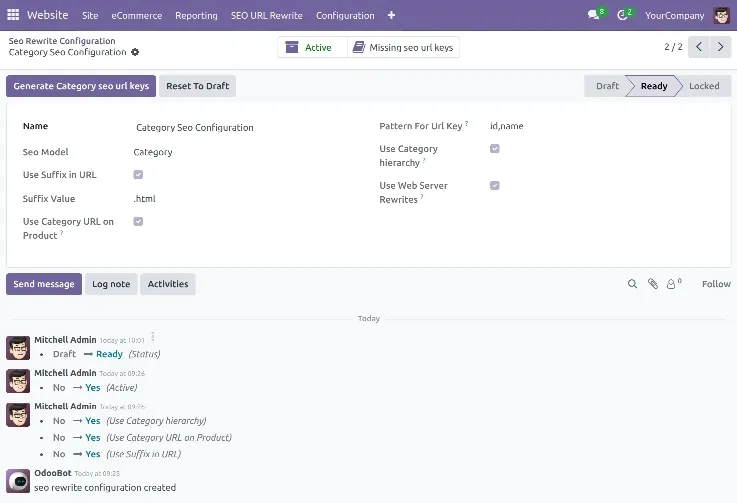Click Reset To Draft button
The image size is (737, 503).
(x=197, y=86)
